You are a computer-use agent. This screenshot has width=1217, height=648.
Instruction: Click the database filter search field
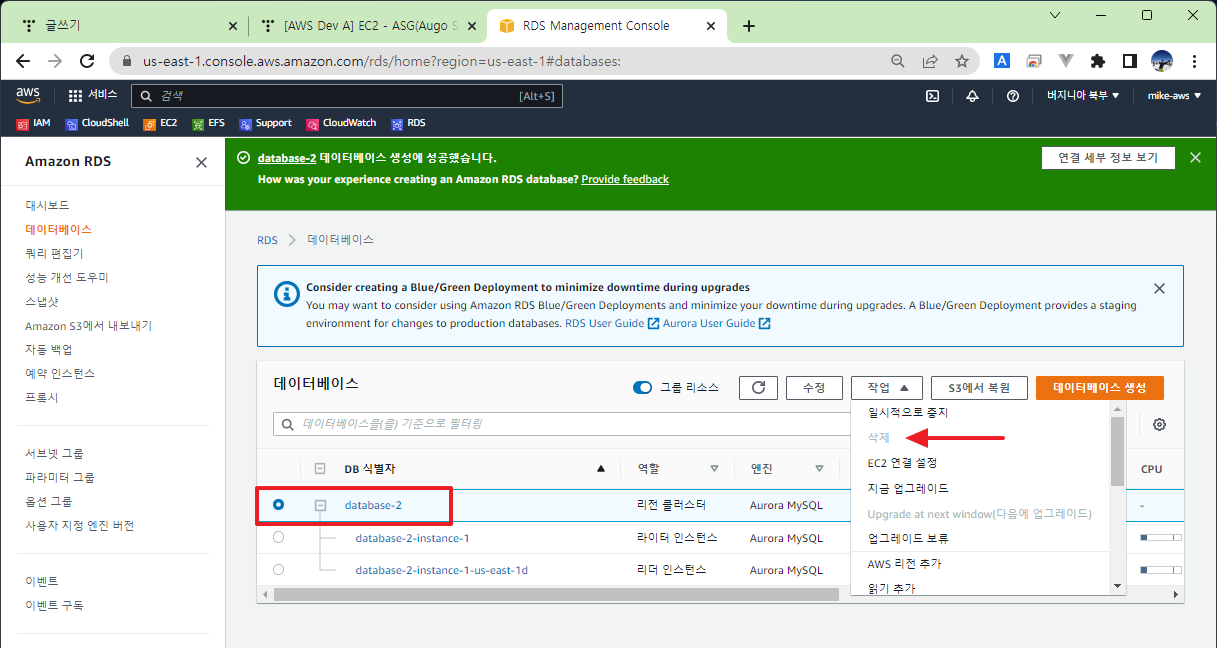click(x=562, y=424)
